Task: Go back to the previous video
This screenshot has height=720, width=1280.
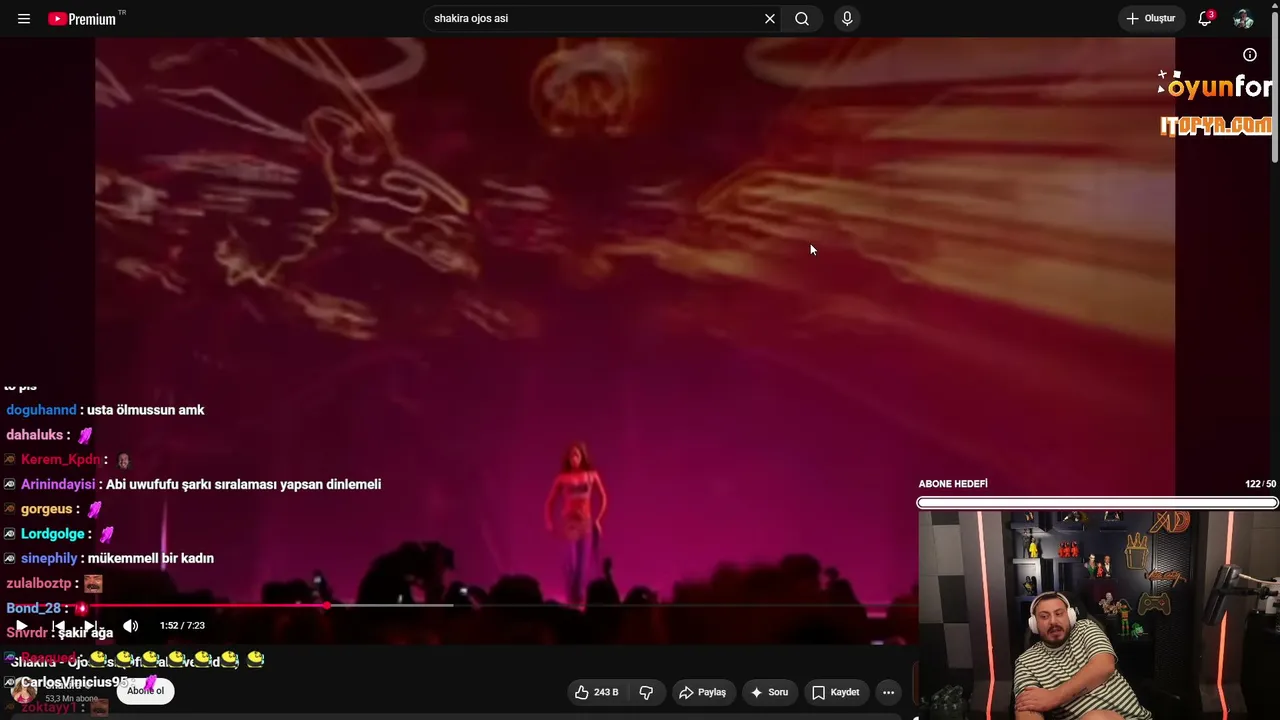Action: tap(57, 626)
